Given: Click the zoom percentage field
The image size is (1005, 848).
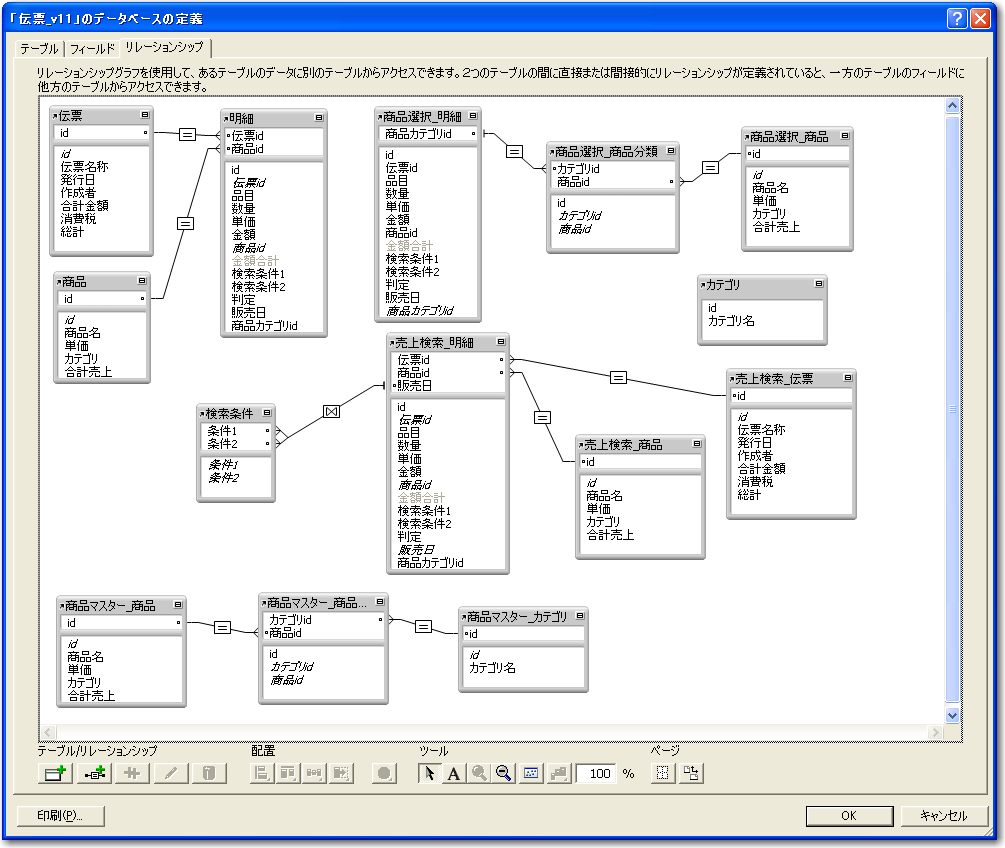Looking at the screenshot, I should [x=598, y=773].
